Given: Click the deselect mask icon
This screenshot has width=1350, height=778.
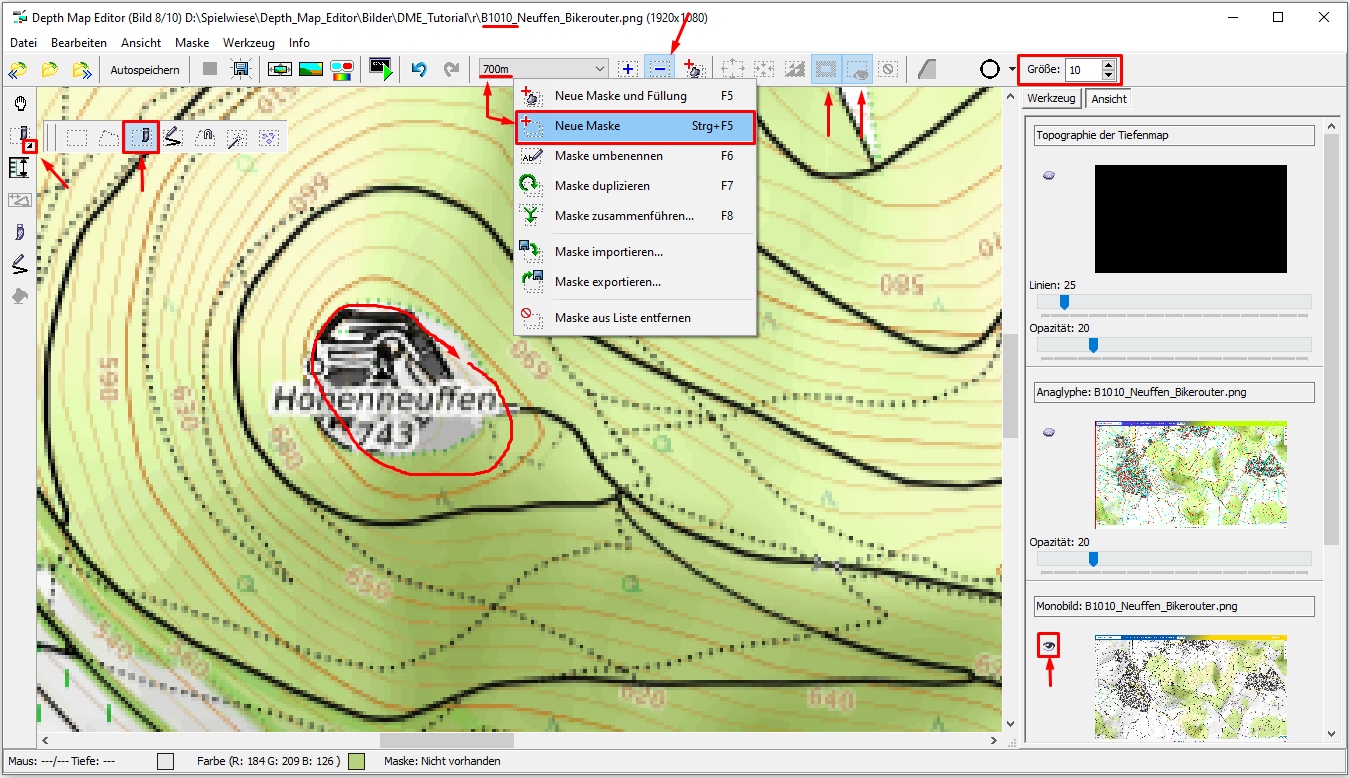Looking at the screenshot, I should coord(889,69).
